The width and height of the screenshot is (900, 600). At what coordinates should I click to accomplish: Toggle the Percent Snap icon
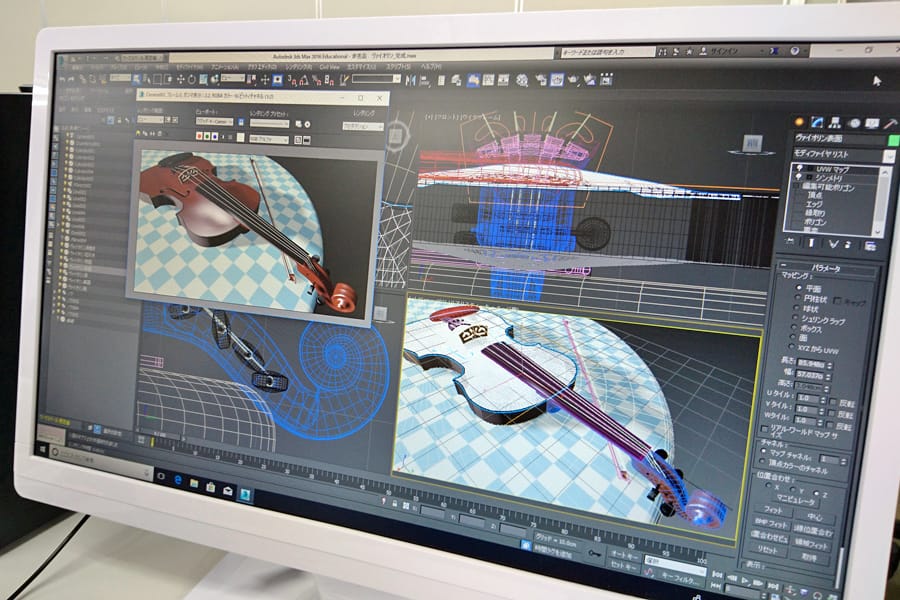click(x=316, y=81)
